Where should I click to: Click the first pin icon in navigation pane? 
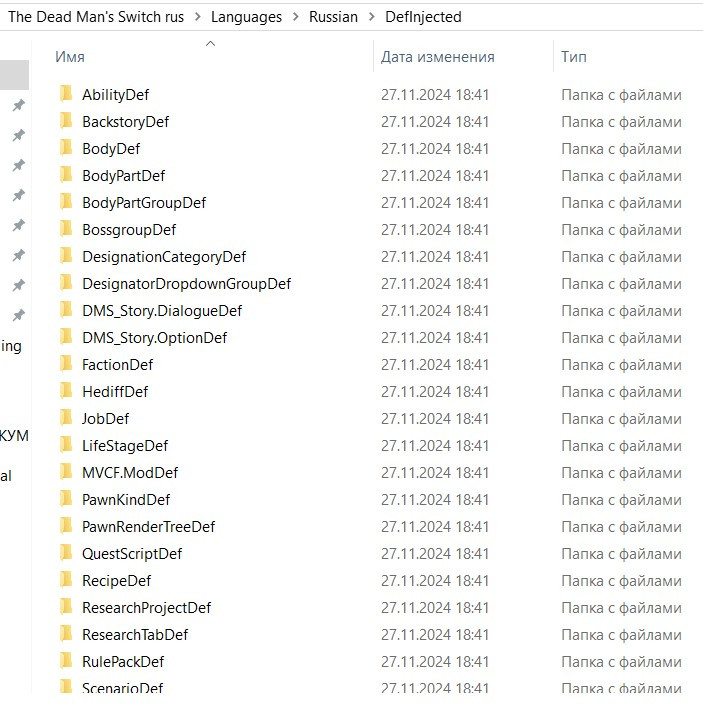(18, 105)
